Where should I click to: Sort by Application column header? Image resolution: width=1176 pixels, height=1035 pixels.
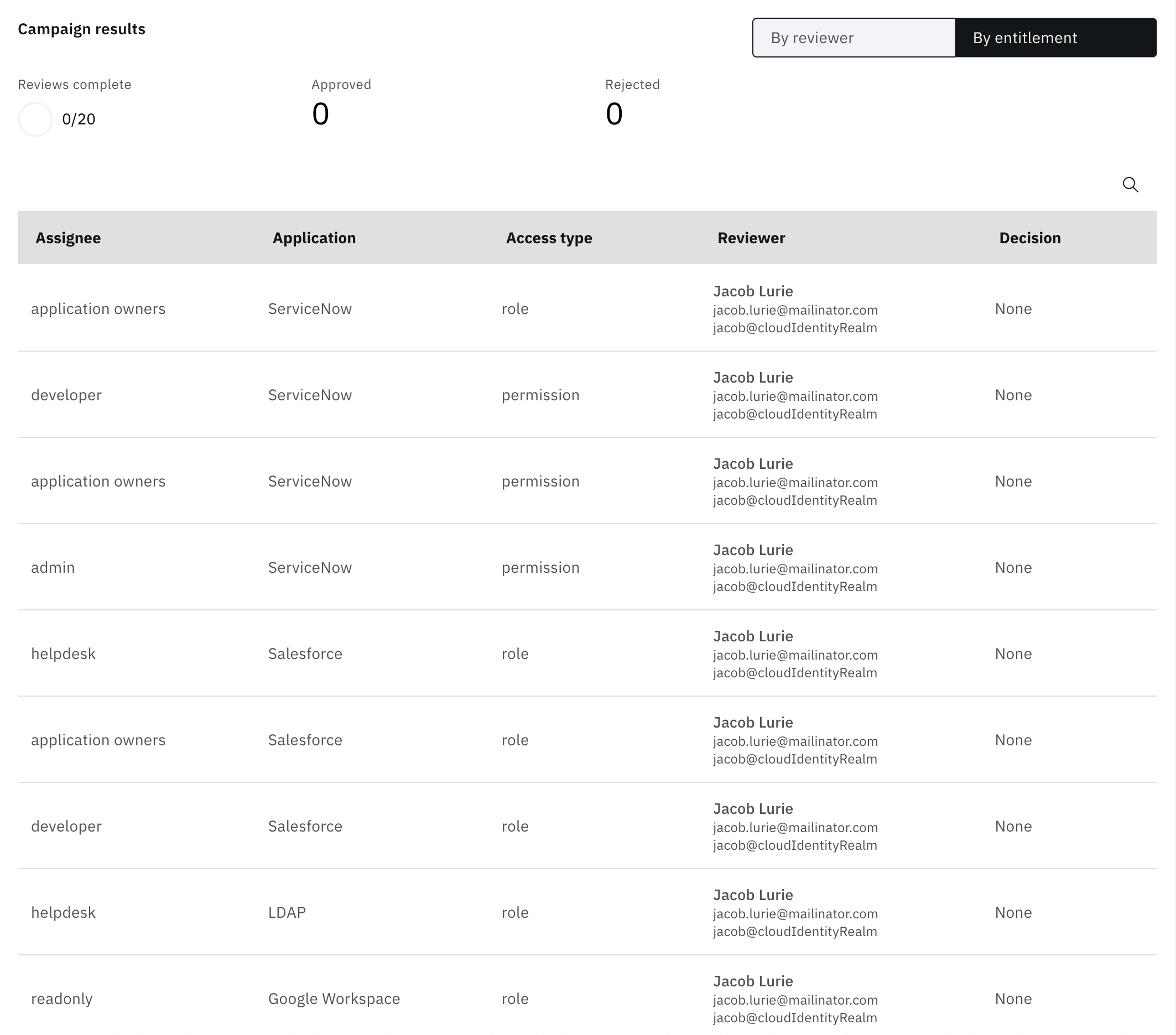point(314,238)
